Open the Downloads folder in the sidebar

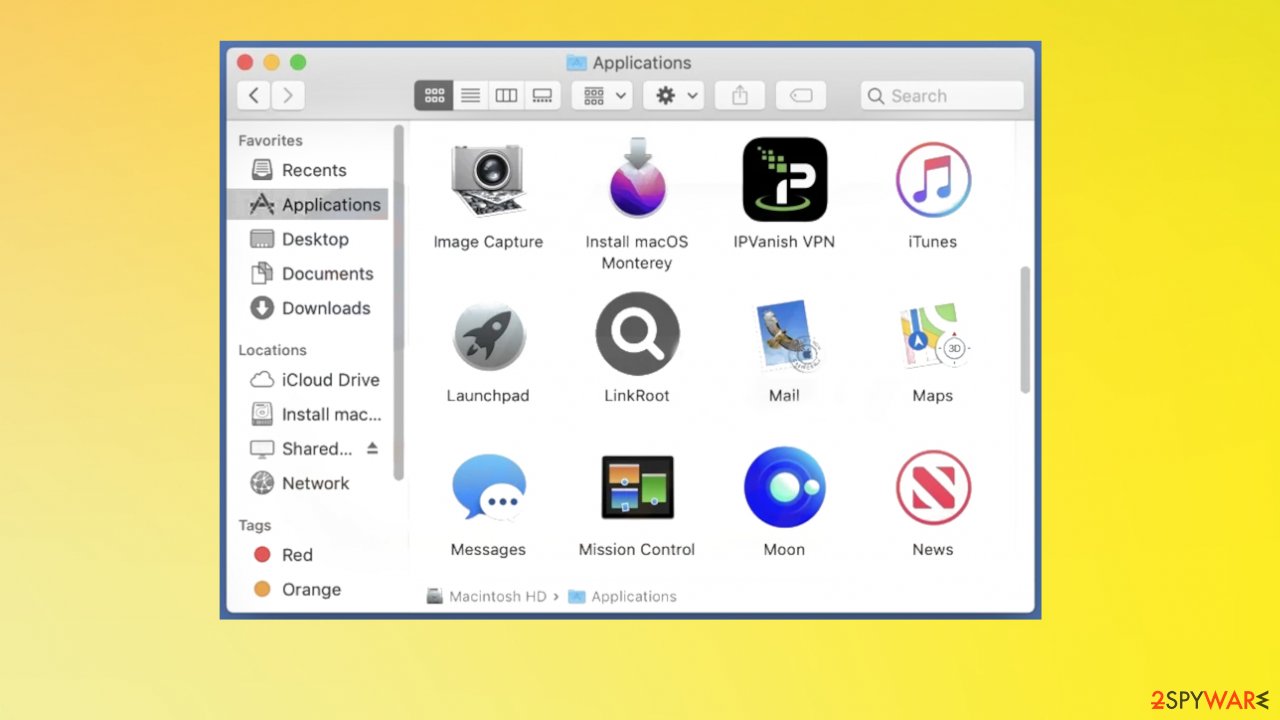[x=322, y=308]
